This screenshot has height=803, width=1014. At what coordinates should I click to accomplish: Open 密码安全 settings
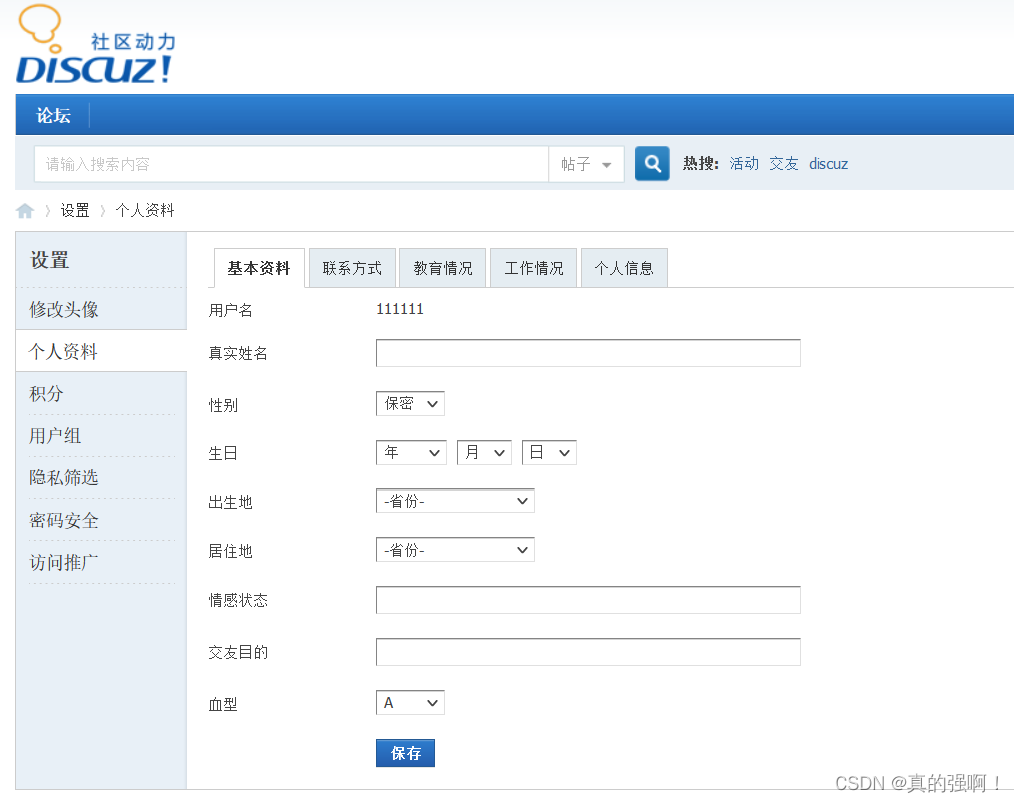pyautogui.click(x=64, y=519)
